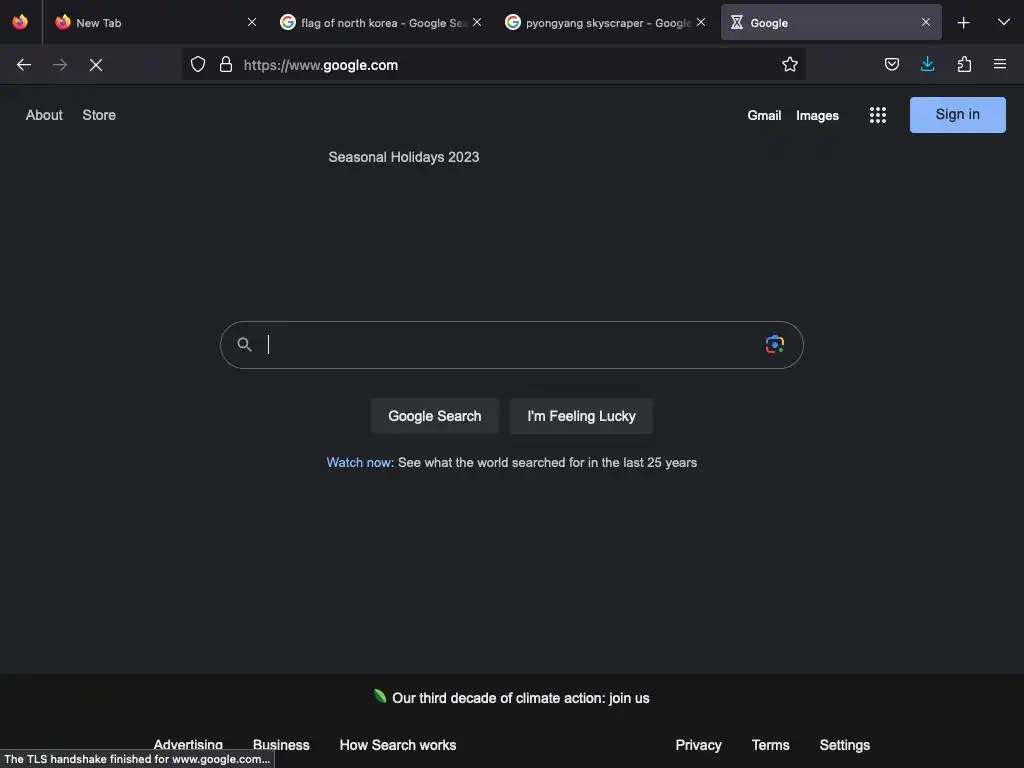This screenshot has height=768, width=1024.
Task: Go back to the previous page
Action: click(x=24, y=65)
